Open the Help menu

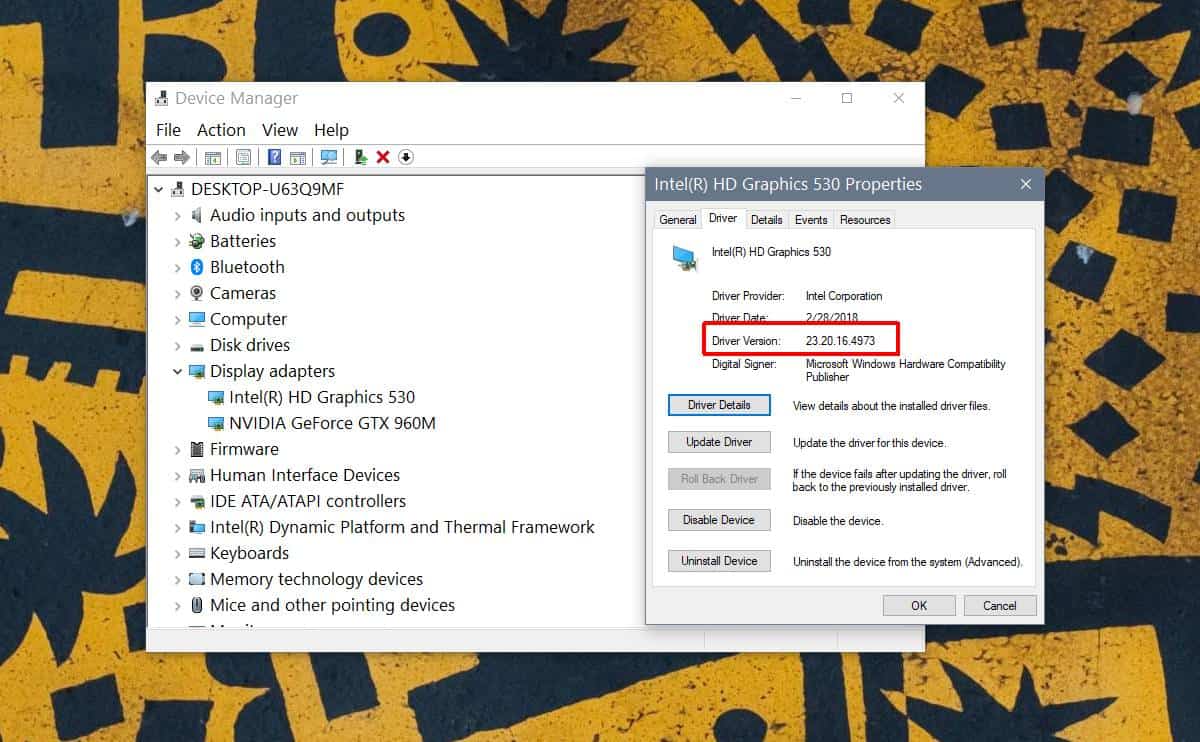point(331,130)
